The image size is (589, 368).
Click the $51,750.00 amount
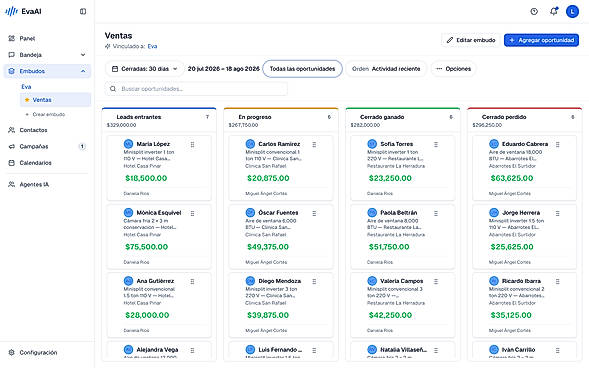click(x=389, y=247)
